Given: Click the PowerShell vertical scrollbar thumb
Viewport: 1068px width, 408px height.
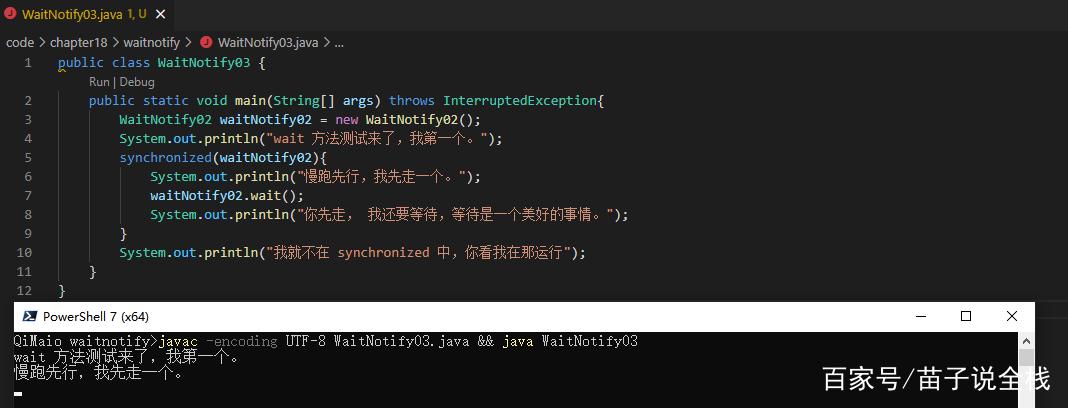Looking at the screenshot, I should 1026,359.
